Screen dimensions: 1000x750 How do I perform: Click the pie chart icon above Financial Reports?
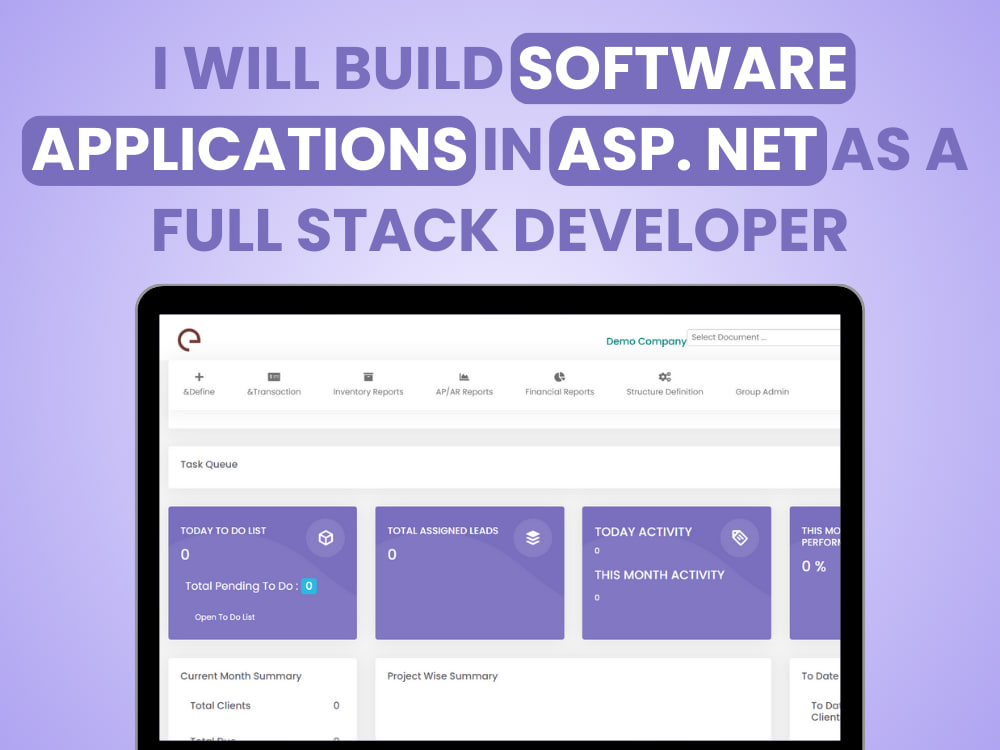coord(559,377)
